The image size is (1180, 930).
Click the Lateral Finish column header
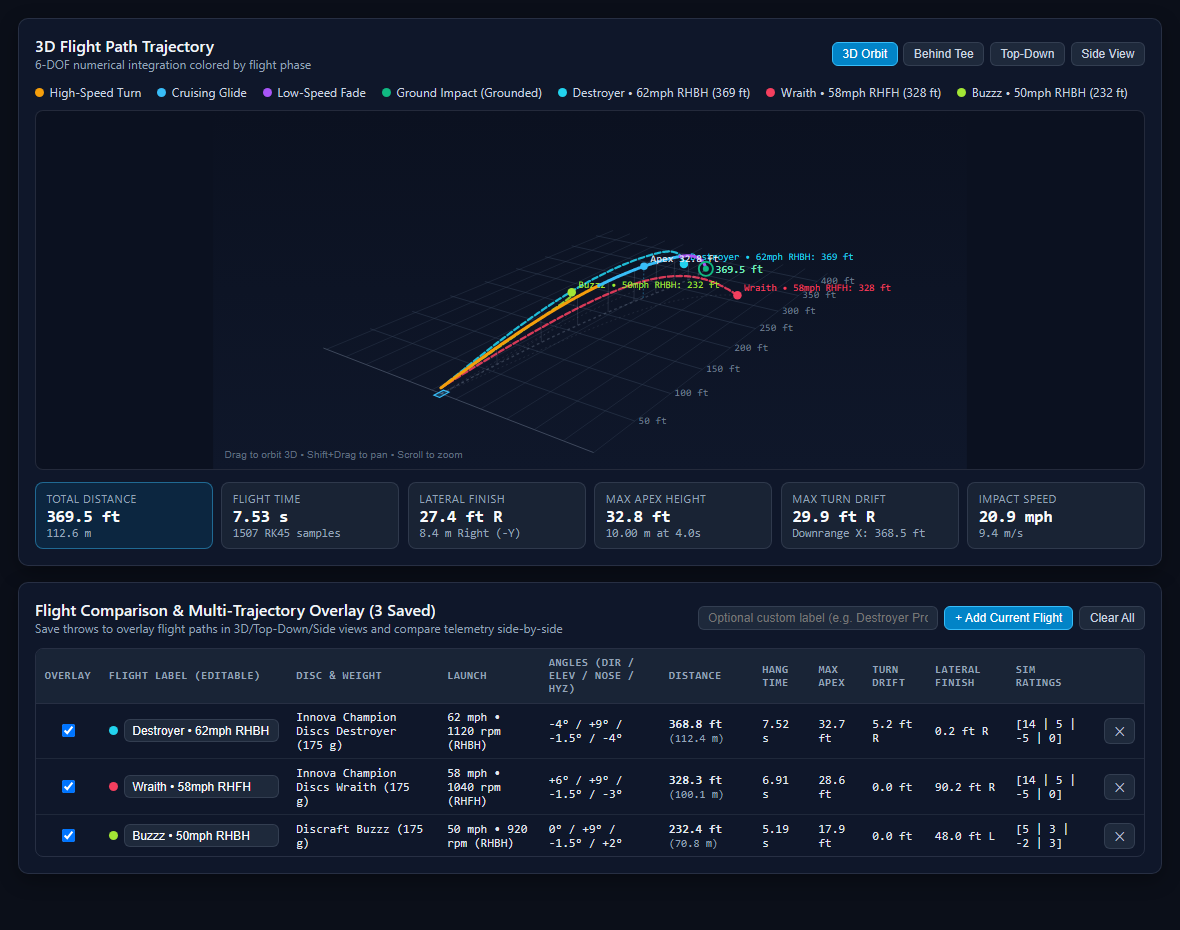[x=957, y=676]
